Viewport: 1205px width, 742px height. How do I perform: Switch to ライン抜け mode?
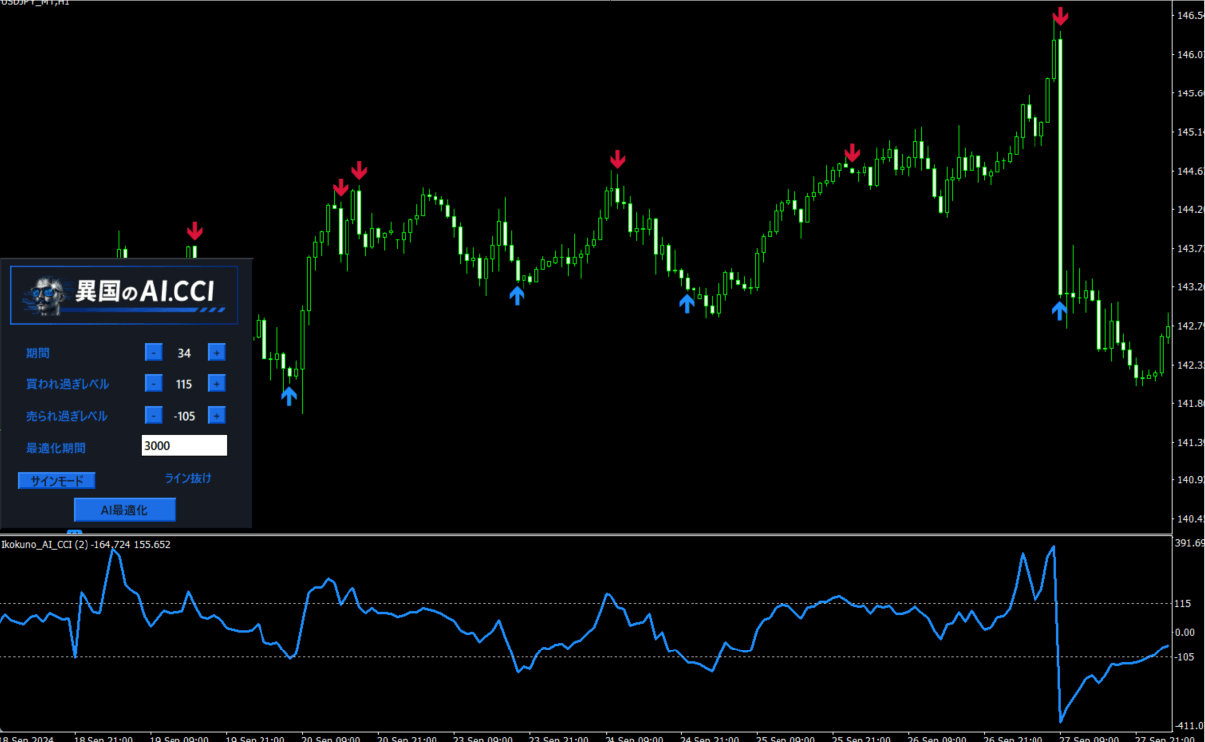click(x=186, y=478)
